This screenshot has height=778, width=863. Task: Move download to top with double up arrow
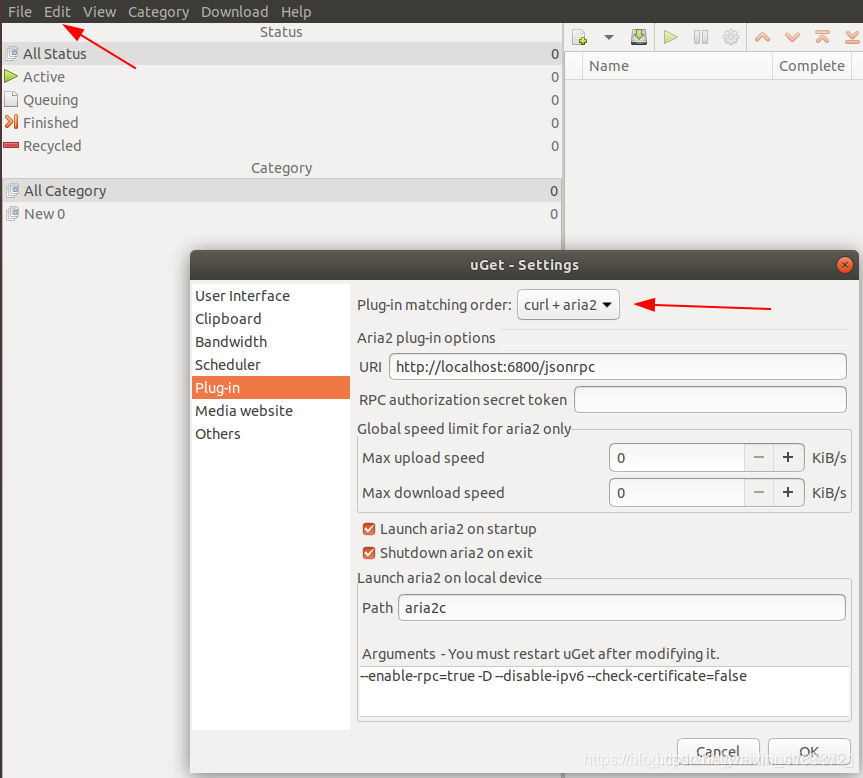[x=822, y=37]
